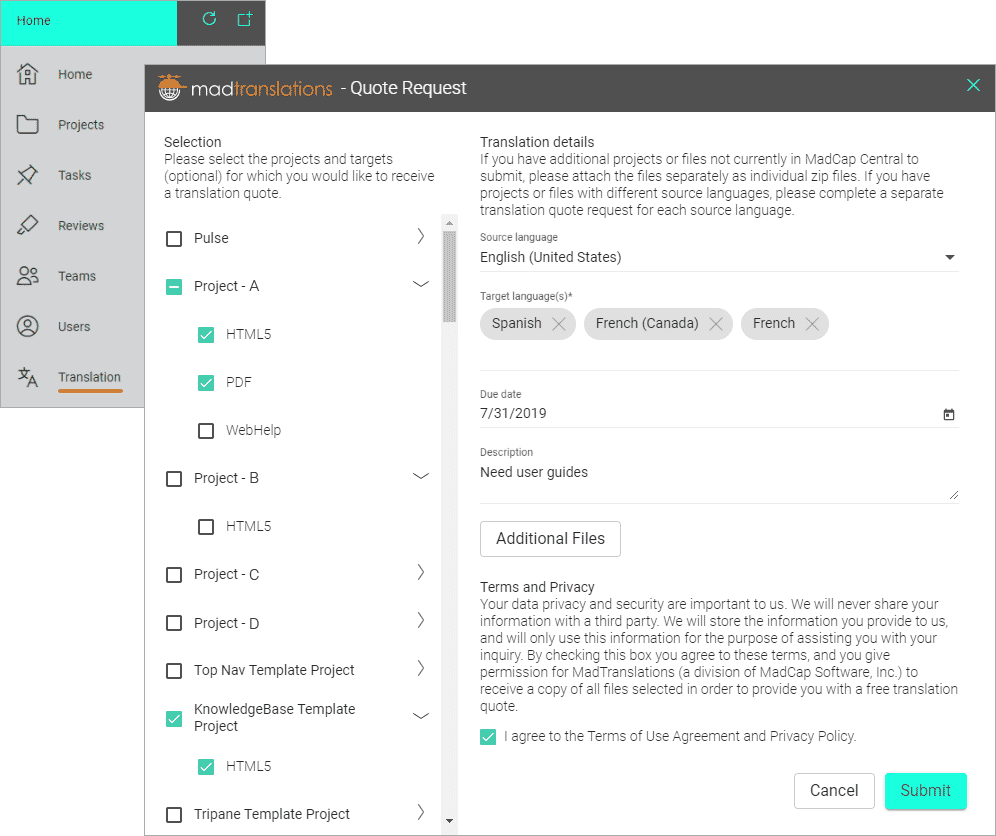
Task: Remove the French (Canada) language chip
Action: pos(716,324)
